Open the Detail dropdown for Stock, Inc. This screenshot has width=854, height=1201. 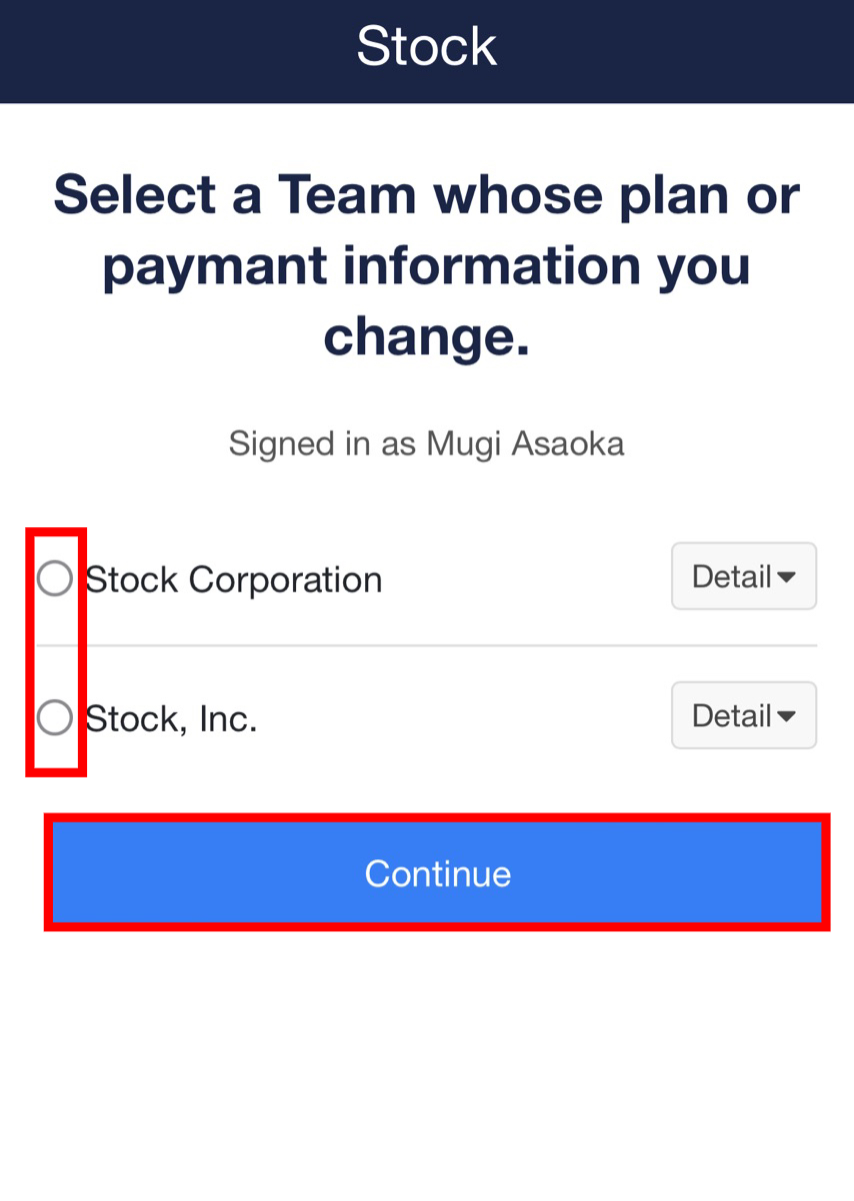pyautogui.click(x=743, y=716)
